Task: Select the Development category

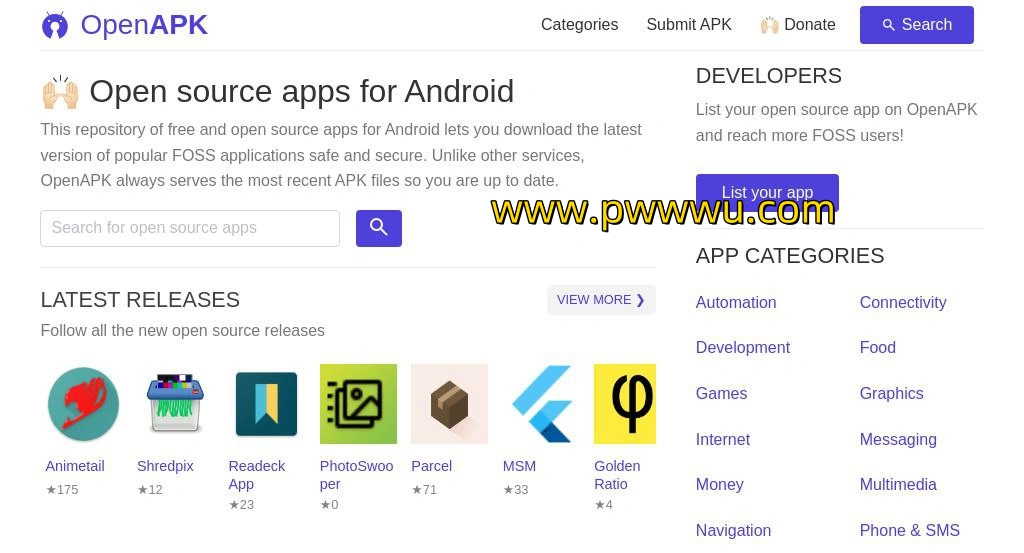Action: [743, 347]
